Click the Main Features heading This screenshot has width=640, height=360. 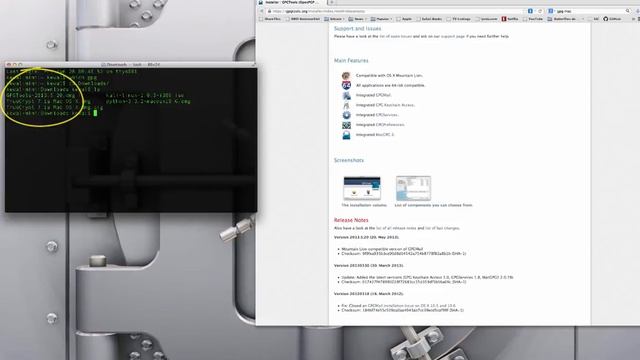(x=351, y=60)
